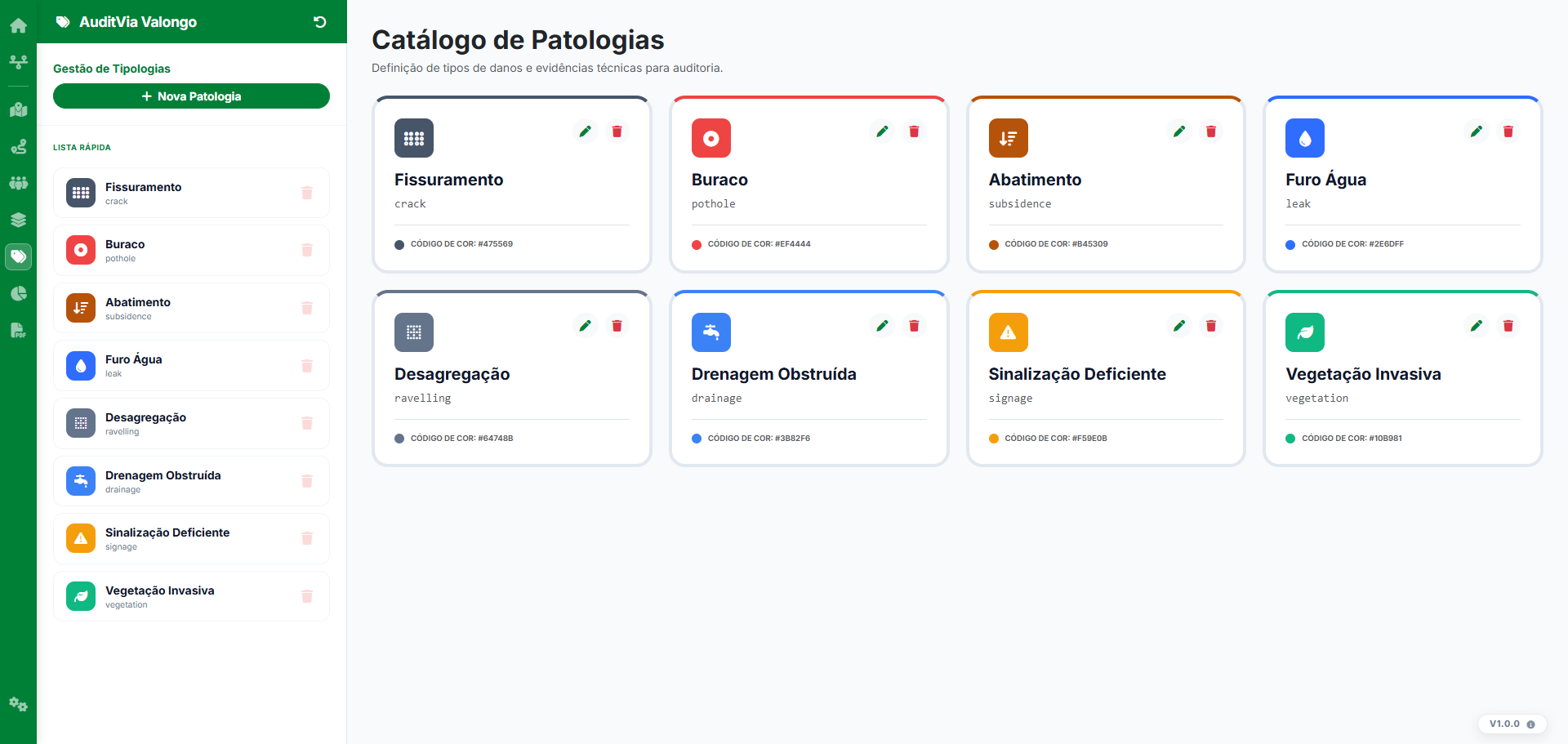Select the layers icon in the sidebar

(18, 219)
